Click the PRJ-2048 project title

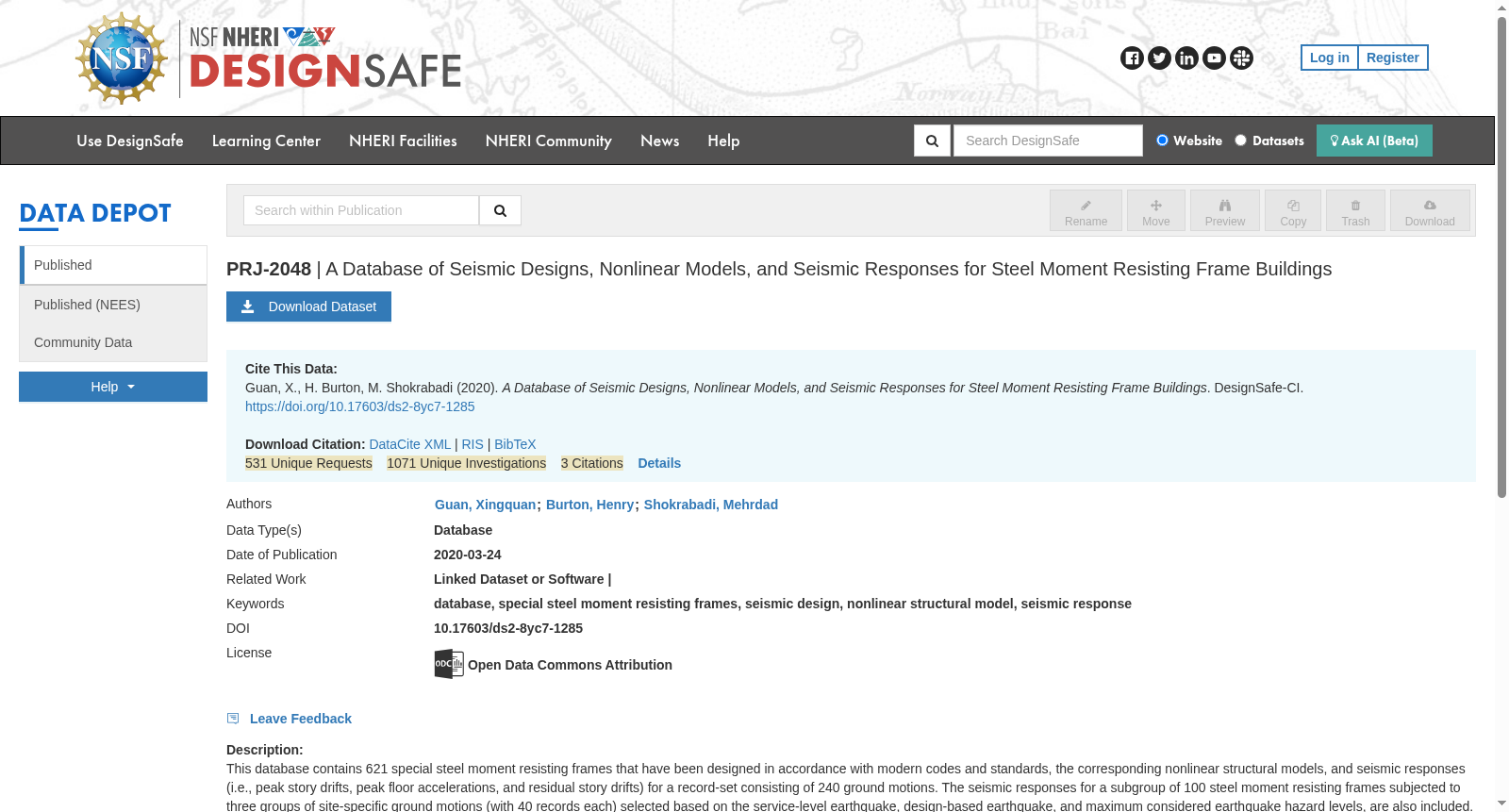[x=779, y=269]
